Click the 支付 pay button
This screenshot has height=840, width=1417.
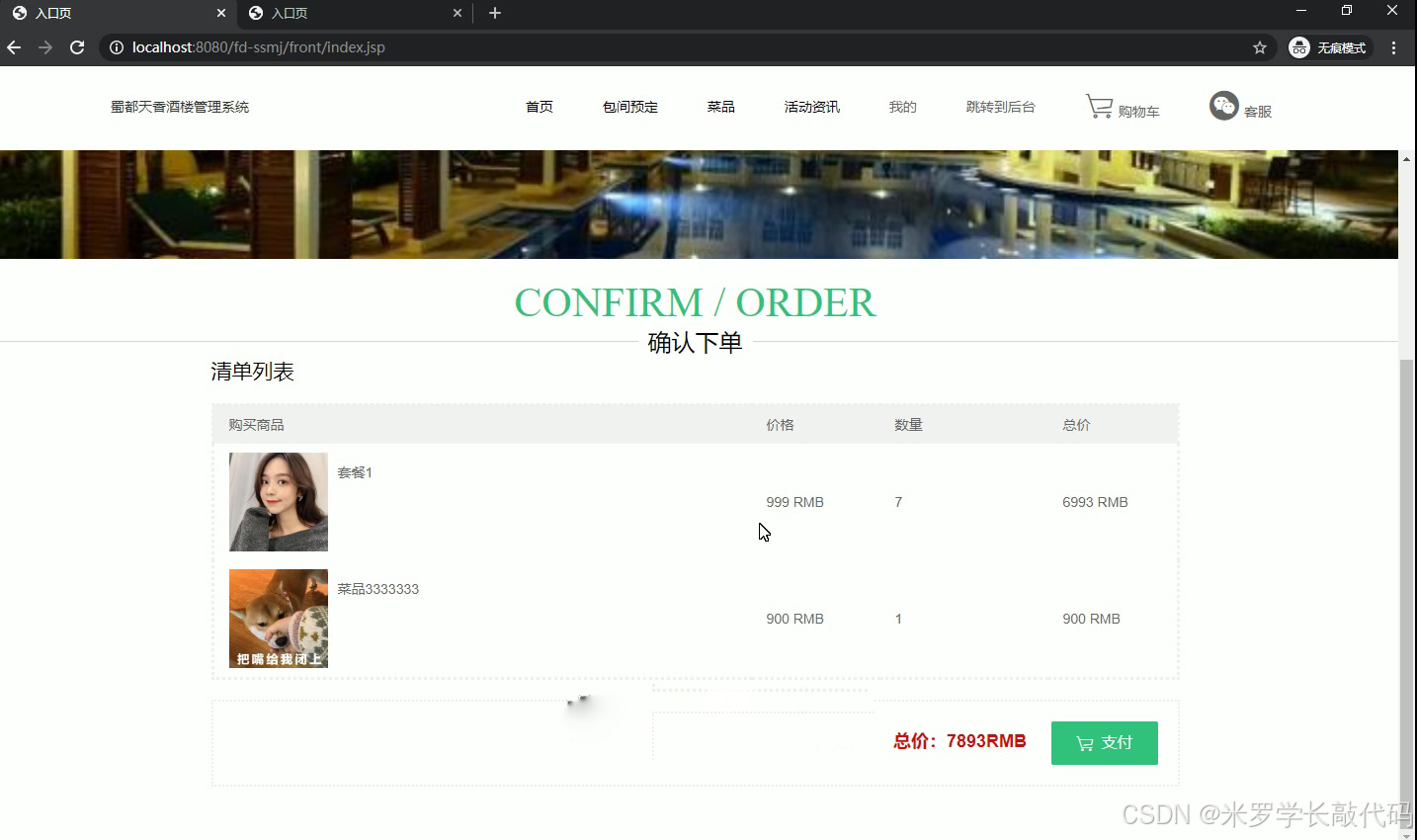tap(1105, 743)
